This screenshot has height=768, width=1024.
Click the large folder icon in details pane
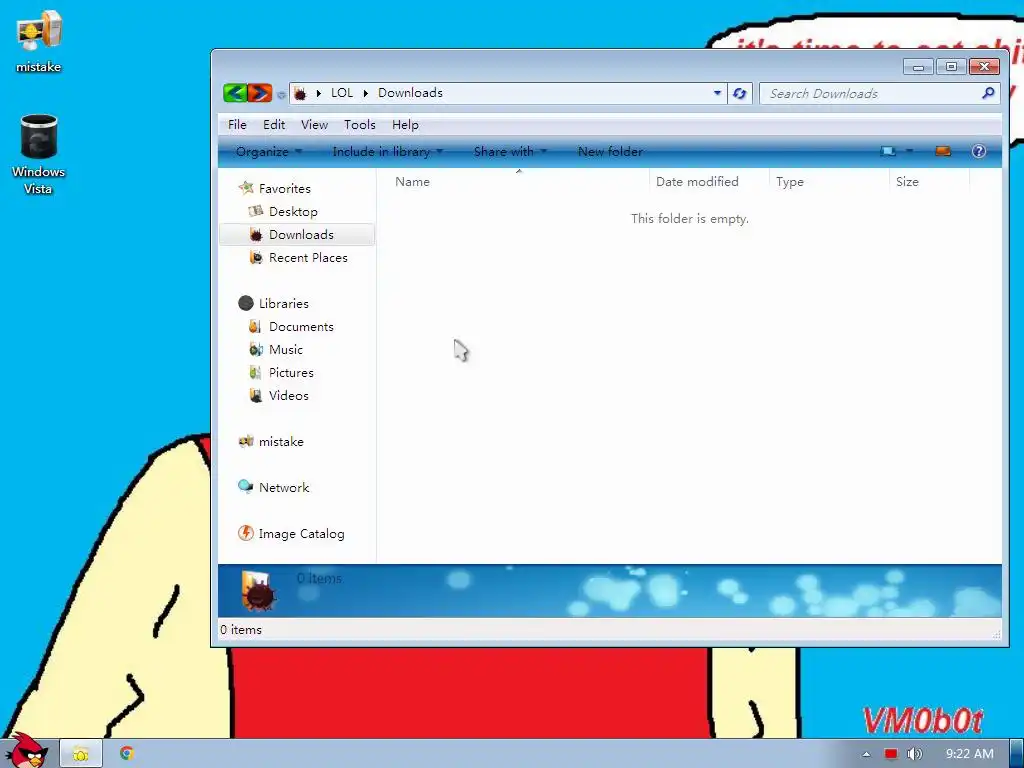(258, 590)
